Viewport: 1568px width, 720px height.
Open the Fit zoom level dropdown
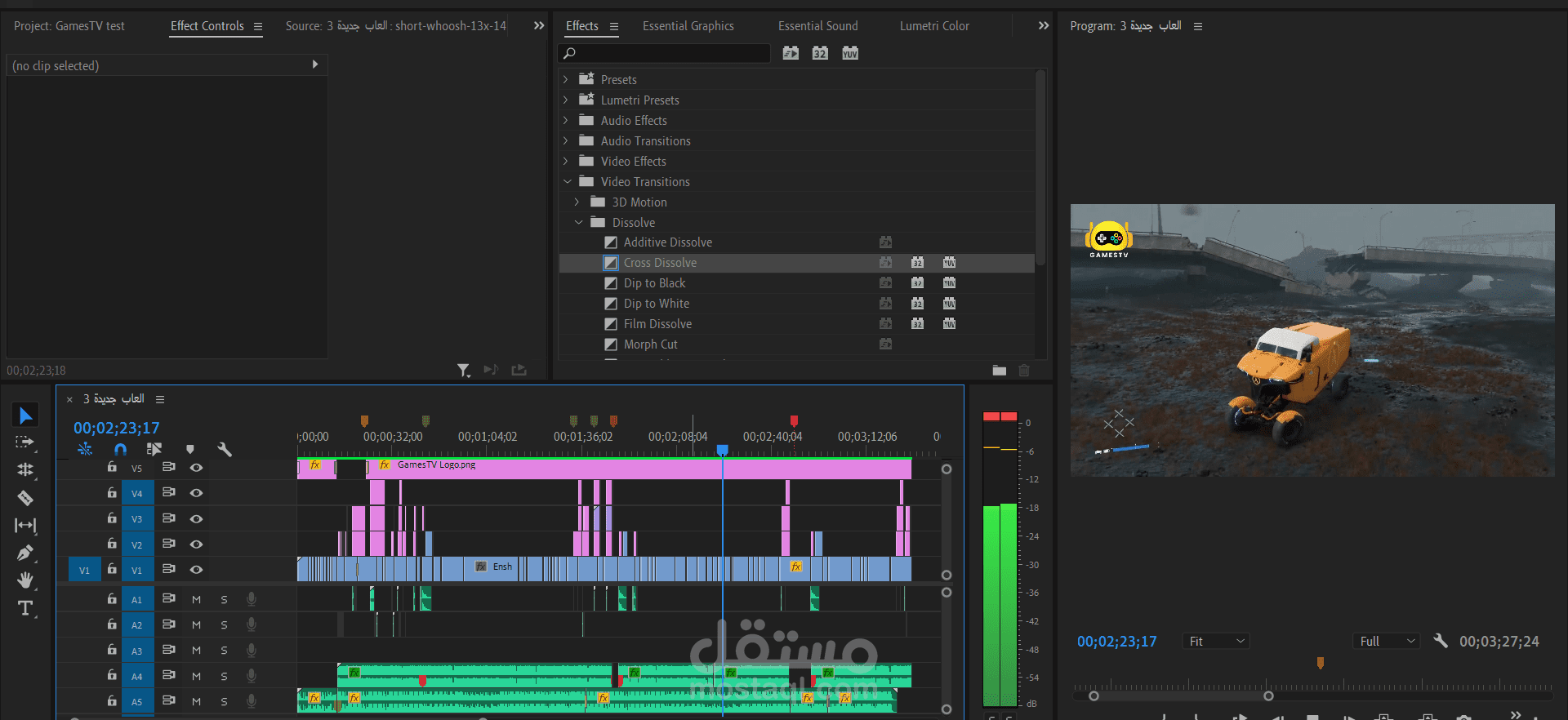pos(1216,641)
